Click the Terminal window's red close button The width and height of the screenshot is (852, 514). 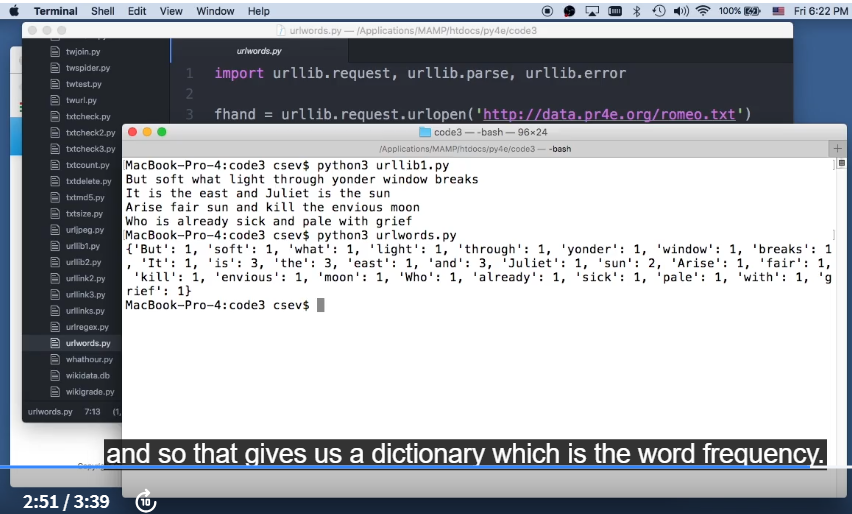132,132
